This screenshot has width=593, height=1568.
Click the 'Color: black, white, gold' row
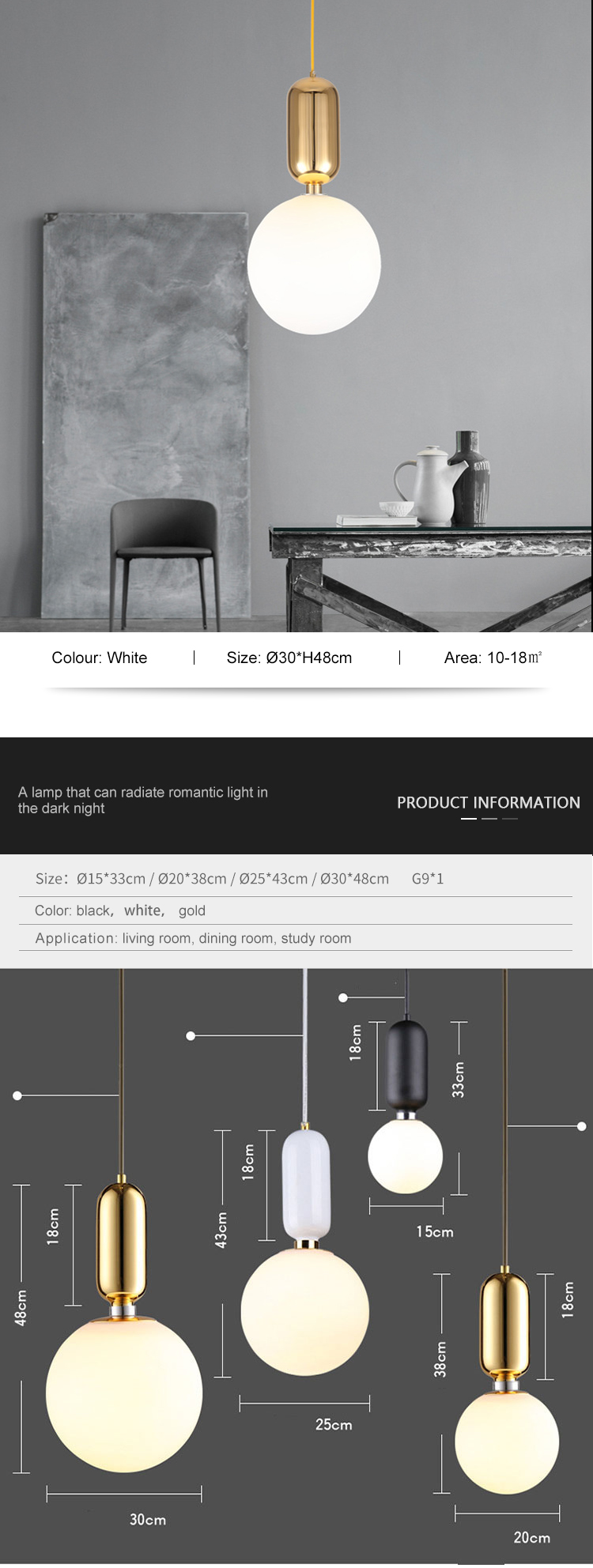[120, 910]
